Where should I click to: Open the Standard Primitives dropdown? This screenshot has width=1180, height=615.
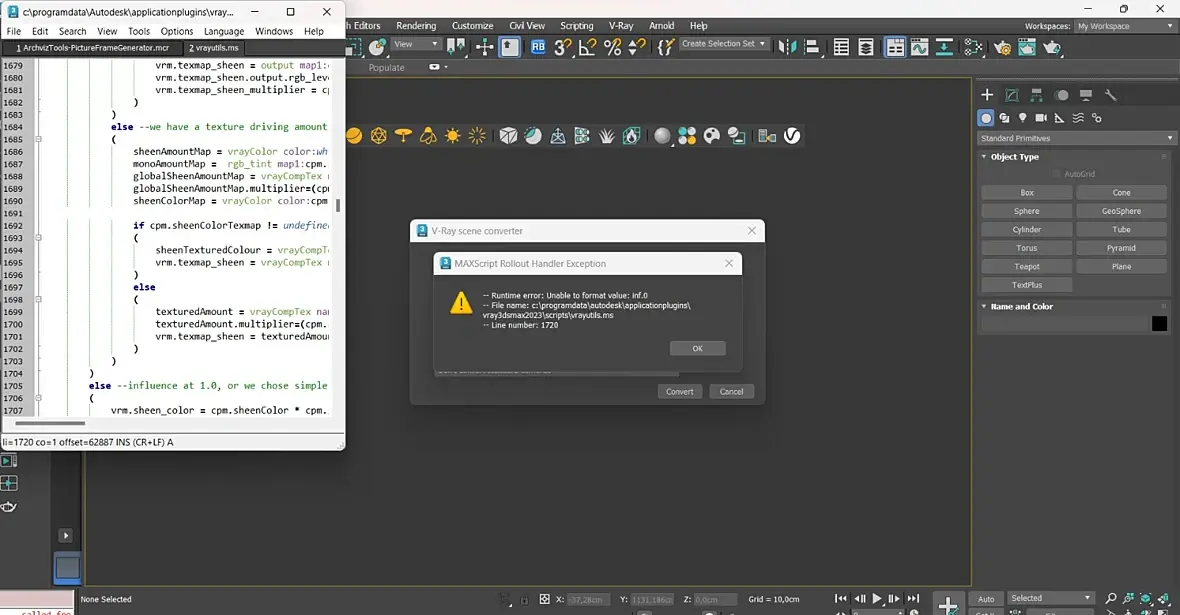(x=1075, y=138)
